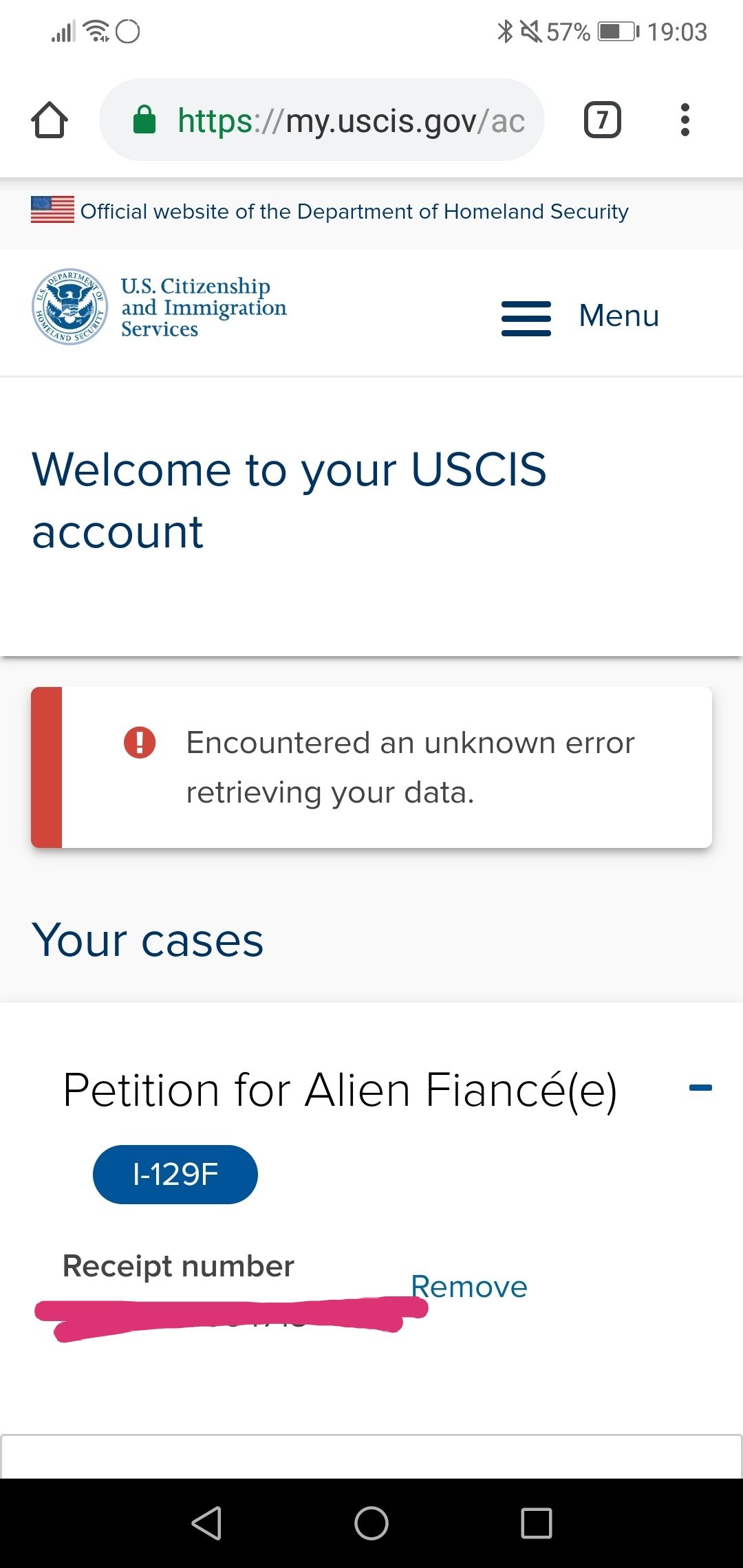Tap the green padlock security icon

[144, 120]
